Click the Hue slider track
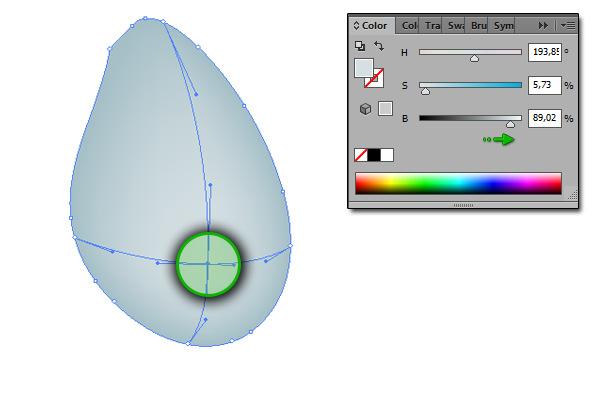600x416 pixels. 470,52
